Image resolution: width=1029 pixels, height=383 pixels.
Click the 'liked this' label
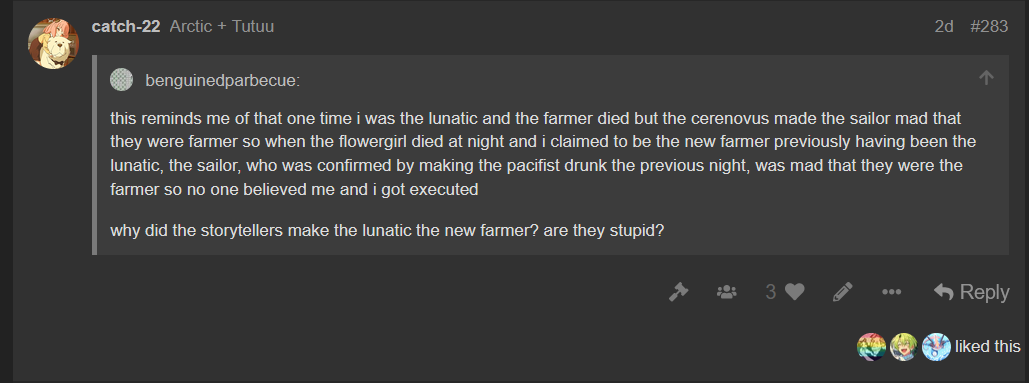988,346
